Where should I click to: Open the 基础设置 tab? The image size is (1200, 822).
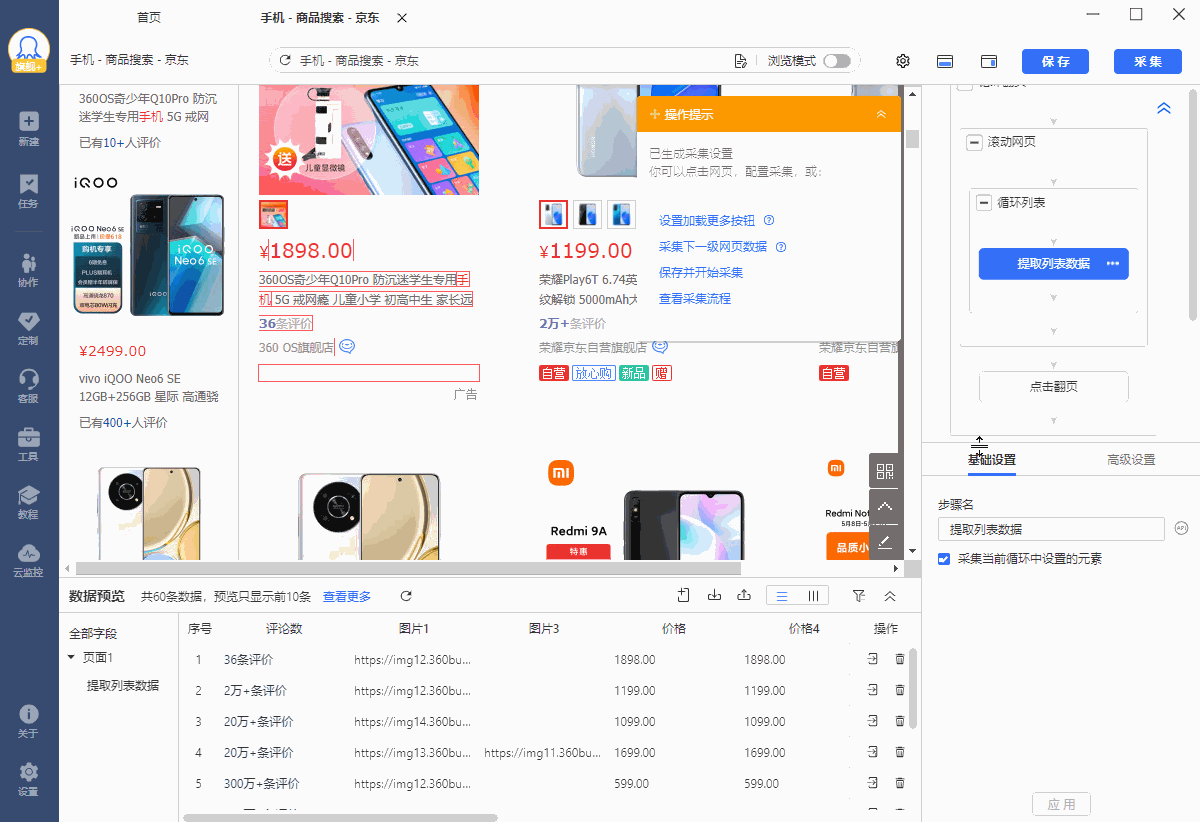coord(991,460)
